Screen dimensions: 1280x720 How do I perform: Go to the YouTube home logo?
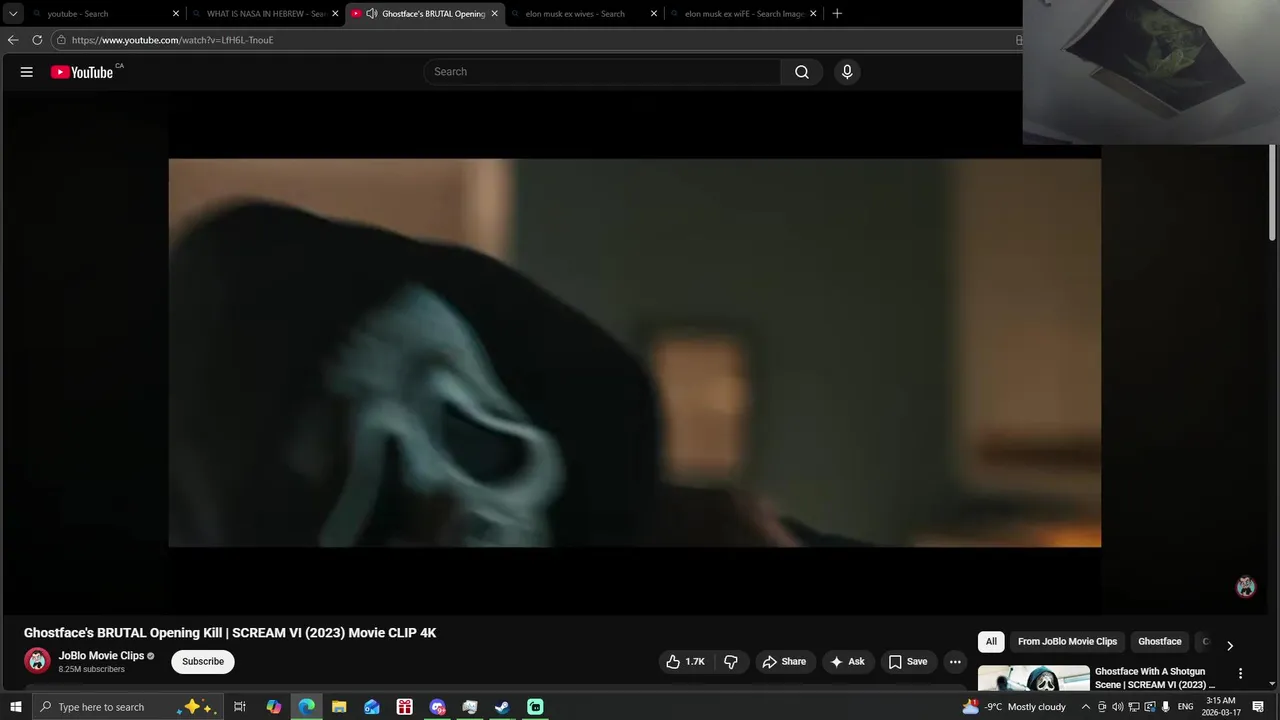(x=82, y=72)
